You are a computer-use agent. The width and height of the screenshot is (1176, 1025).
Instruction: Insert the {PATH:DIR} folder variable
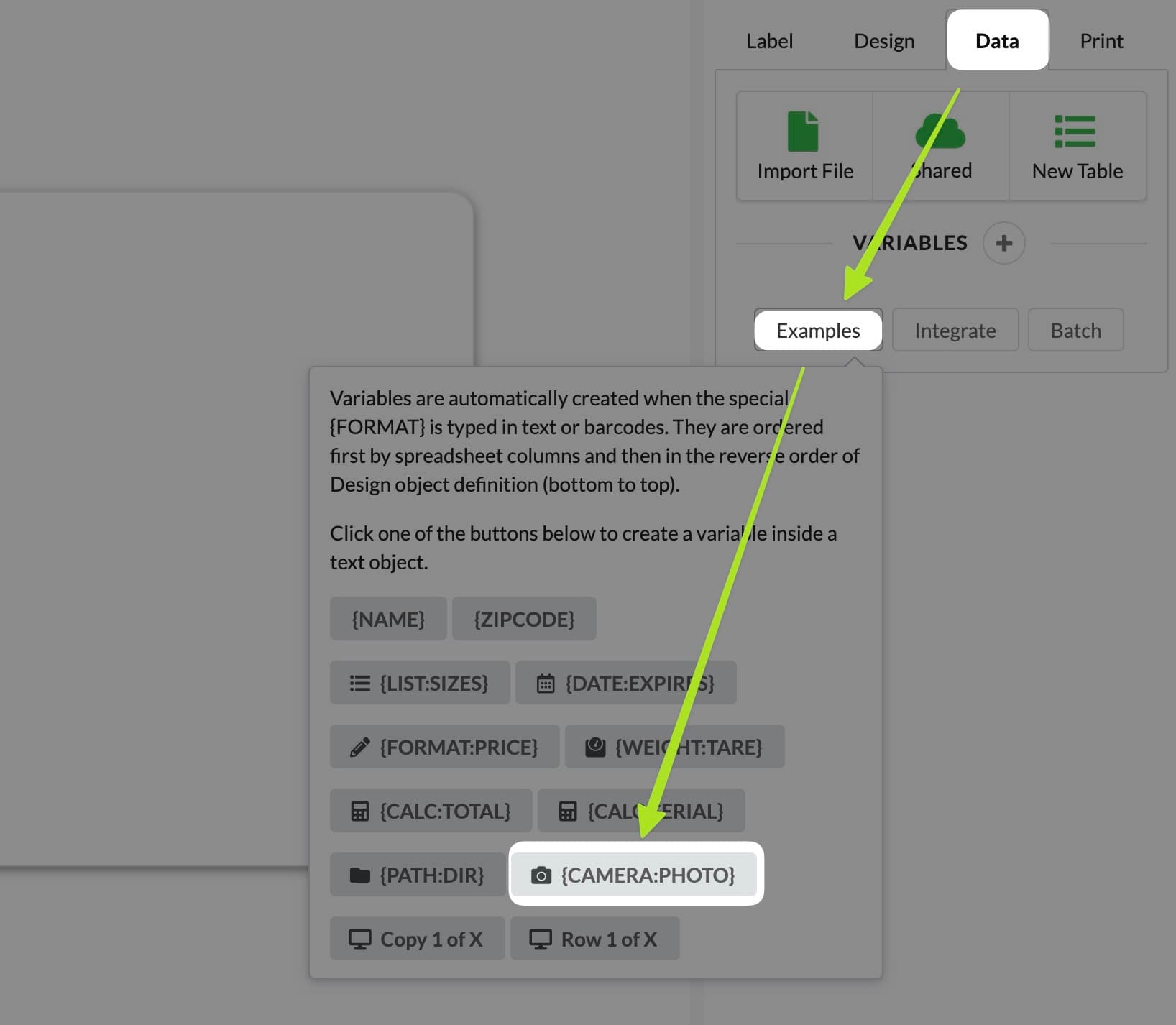(417, 875)
